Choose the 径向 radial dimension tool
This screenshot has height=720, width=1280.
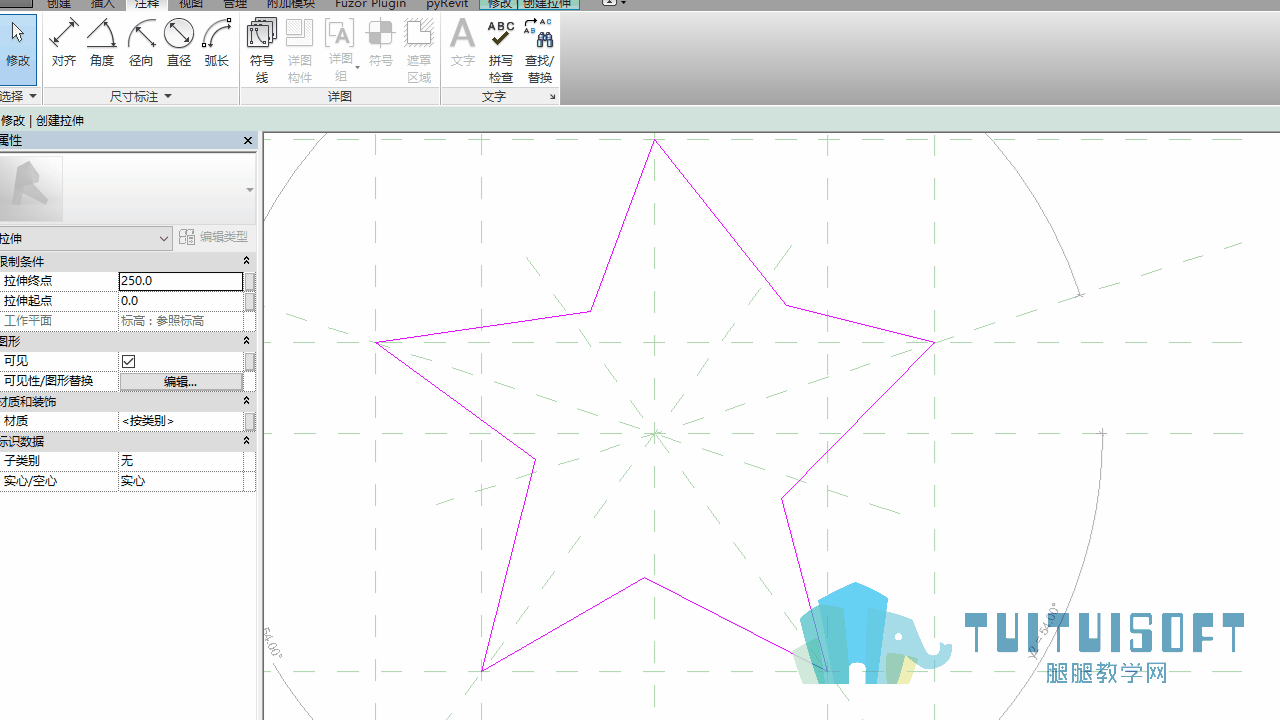pos(141,44)
